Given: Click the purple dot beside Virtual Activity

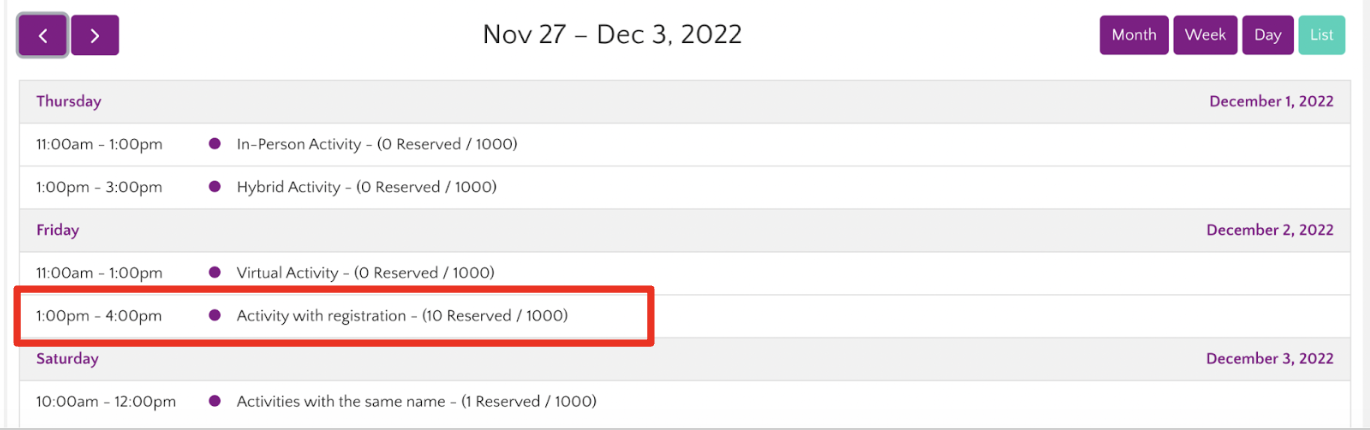Looking at the screenshot, I should tap(214, 272).
